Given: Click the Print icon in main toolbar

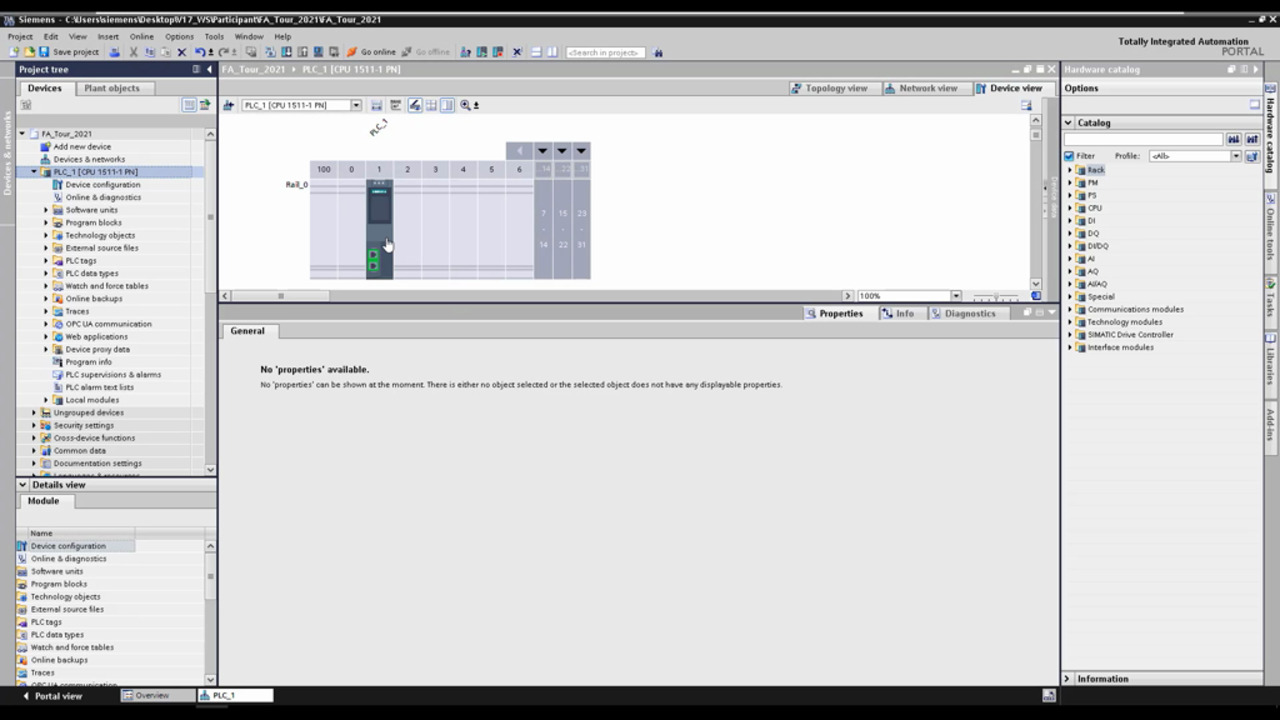Looking at the screenshot, I should coord(114,52).
